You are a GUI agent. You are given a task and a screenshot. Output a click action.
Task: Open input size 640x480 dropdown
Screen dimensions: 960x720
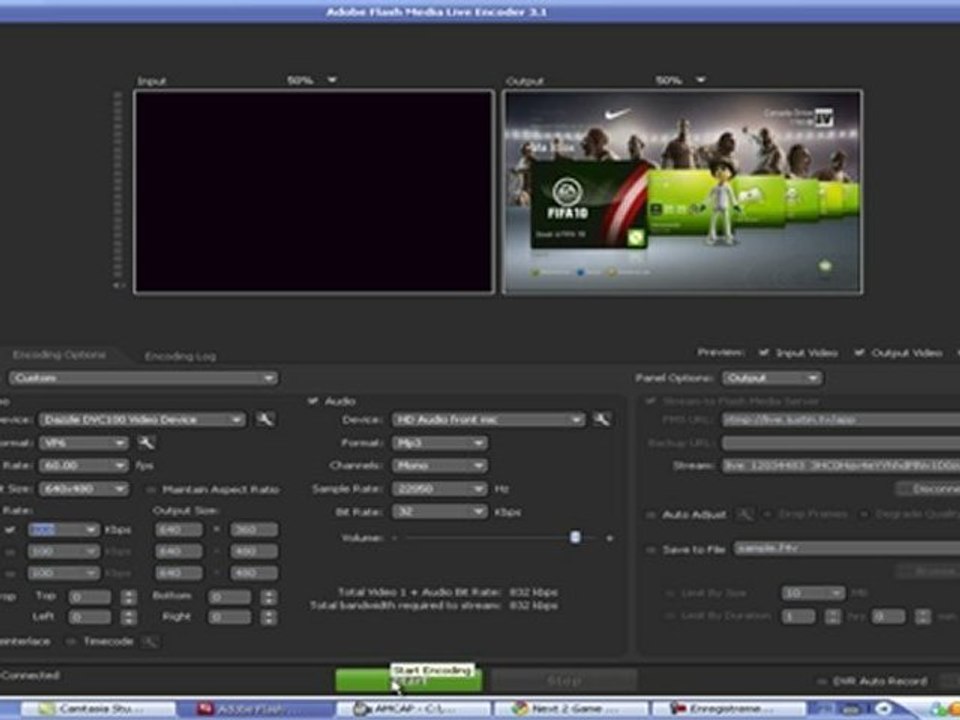[84, 489]
